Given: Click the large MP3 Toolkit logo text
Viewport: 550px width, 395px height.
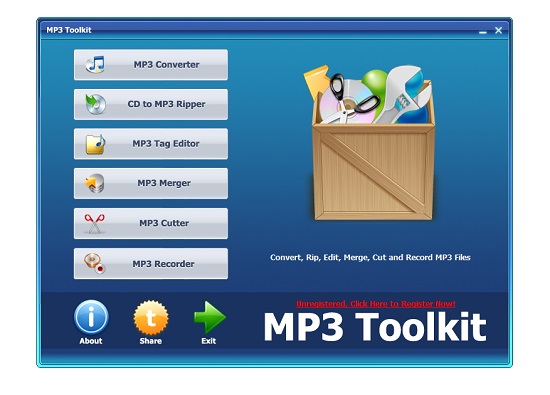Looking at the screenshot, I should click(375, 327).
